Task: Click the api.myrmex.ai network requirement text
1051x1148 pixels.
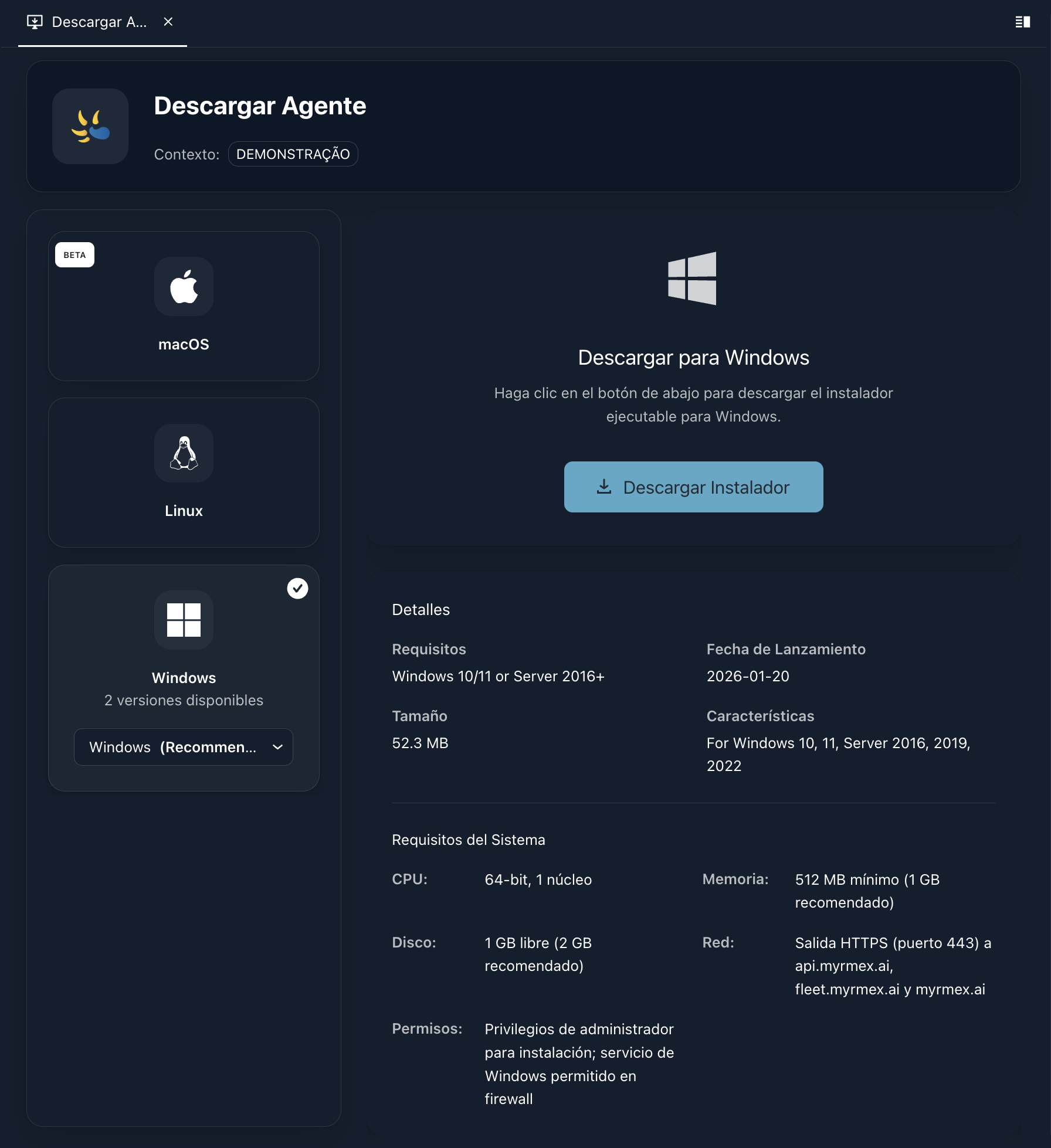Action: coord(845,966)
